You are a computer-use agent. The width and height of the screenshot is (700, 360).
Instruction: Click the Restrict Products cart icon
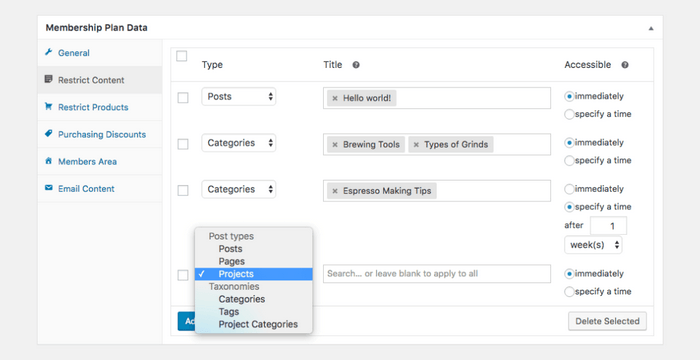click(x=49, y=107)
